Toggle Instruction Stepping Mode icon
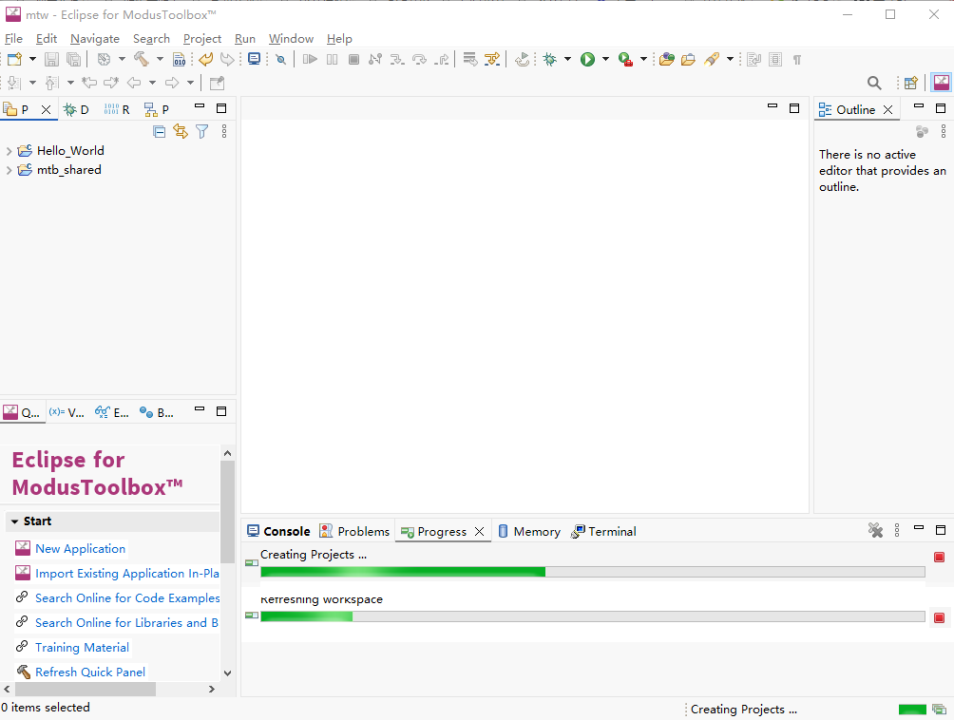This screenshot has height=720, width=954. [492, 59]
